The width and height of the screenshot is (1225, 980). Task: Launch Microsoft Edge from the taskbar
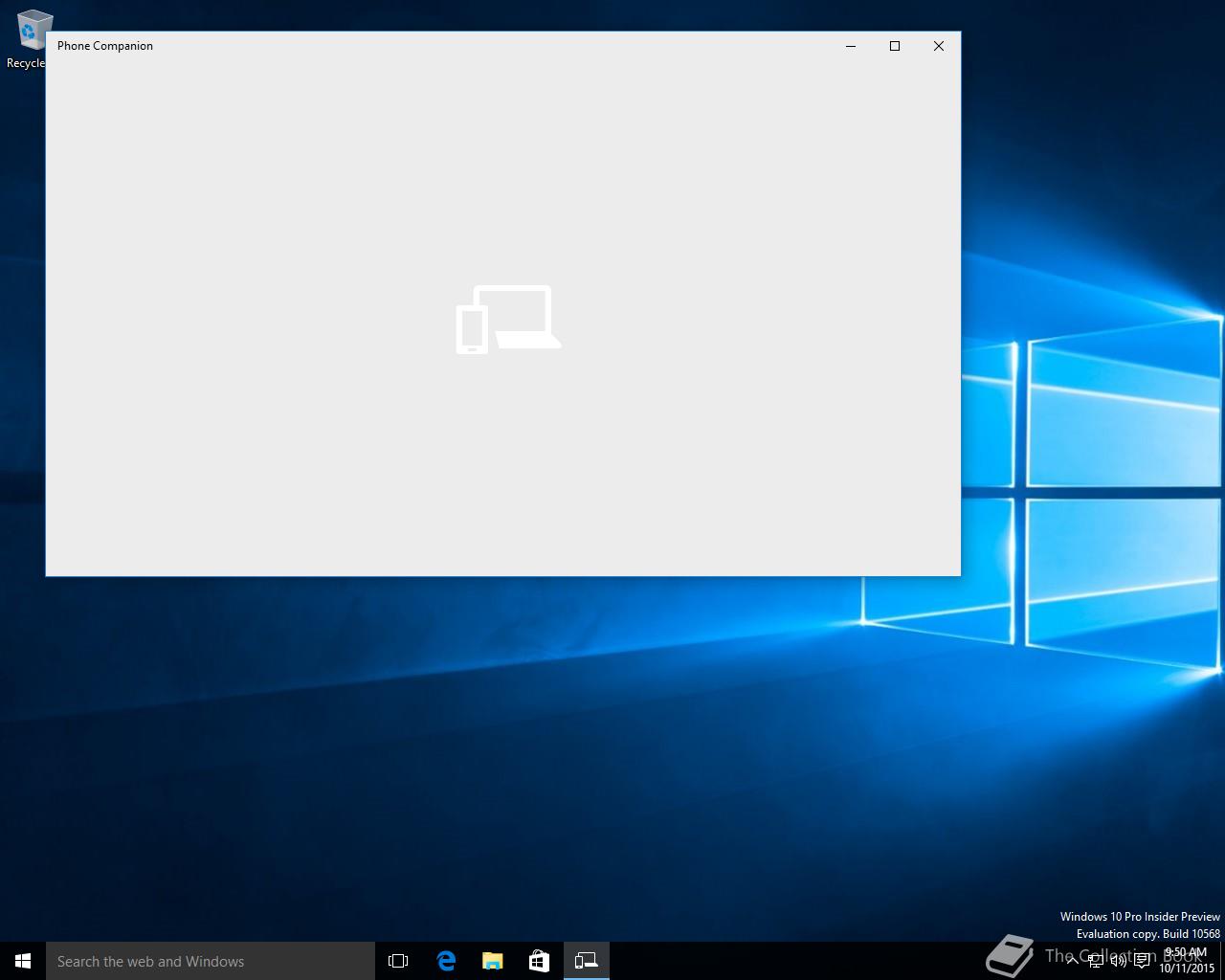tap(446, 961)
